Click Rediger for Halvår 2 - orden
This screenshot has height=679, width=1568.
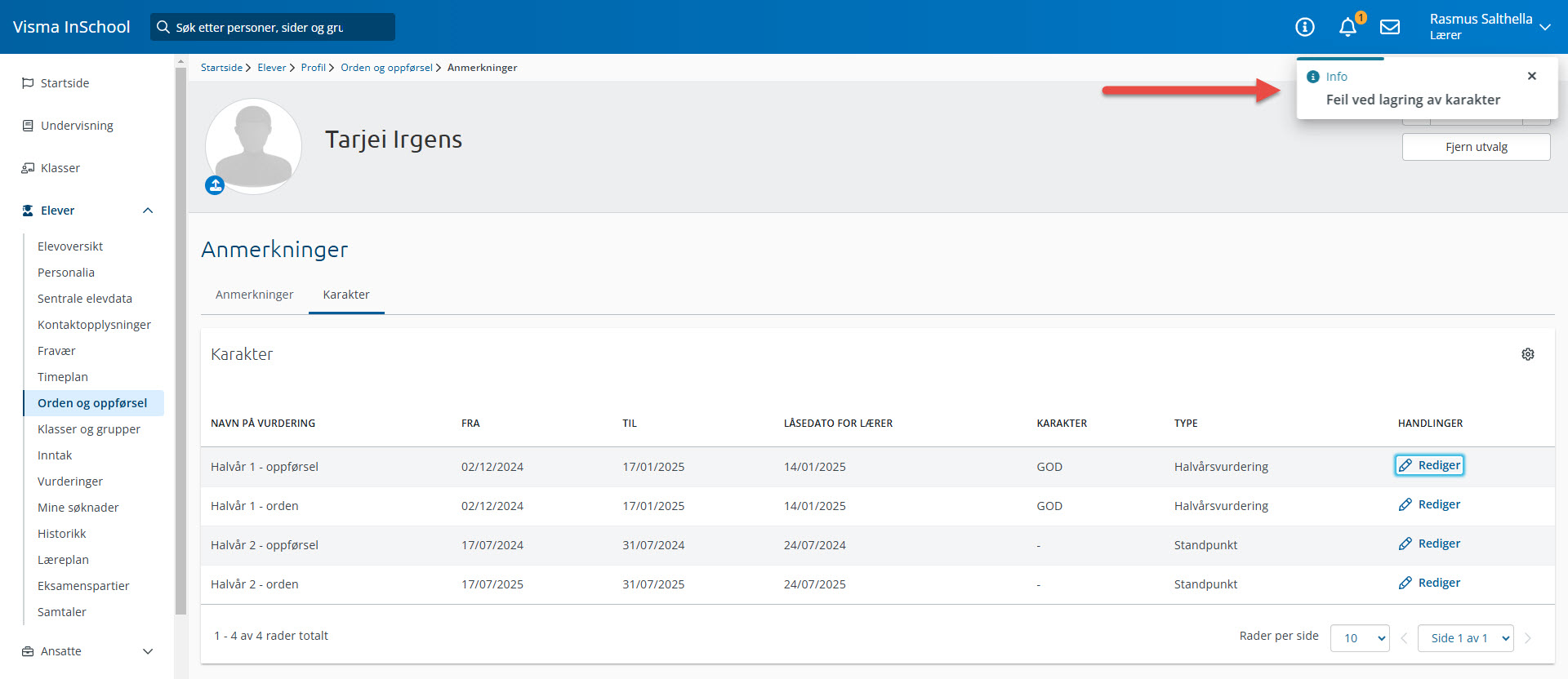1429,583
